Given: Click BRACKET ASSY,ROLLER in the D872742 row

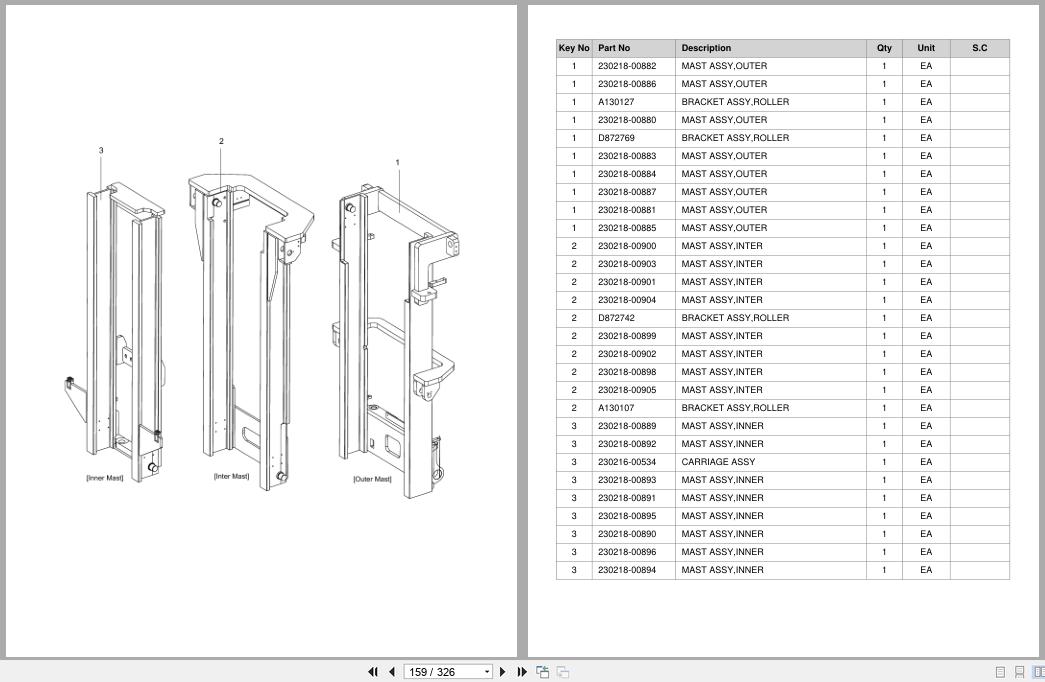Looking at the screenshot, I should [735, 318].
